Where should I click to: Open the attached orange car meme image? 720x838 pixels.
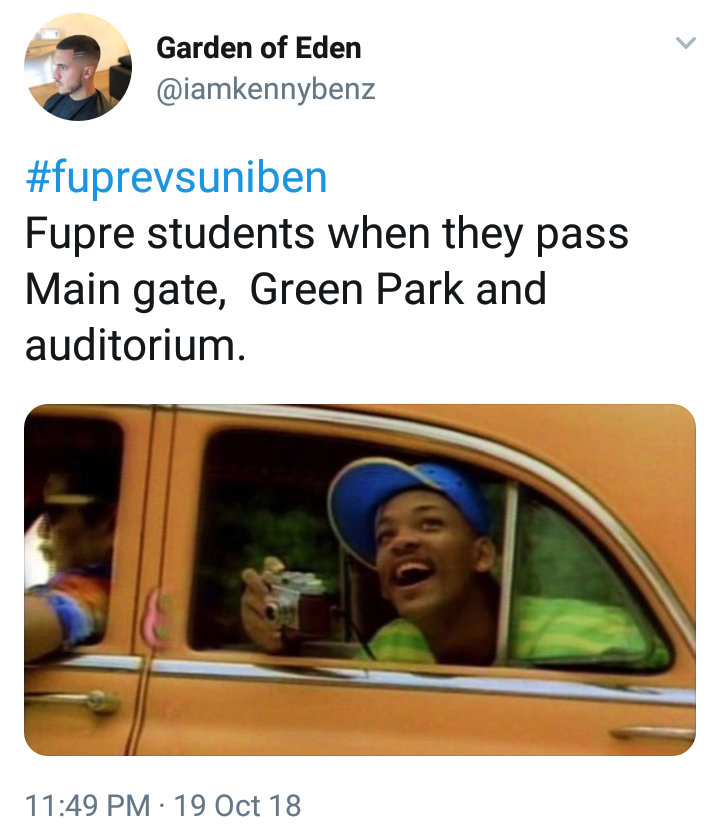360,580
